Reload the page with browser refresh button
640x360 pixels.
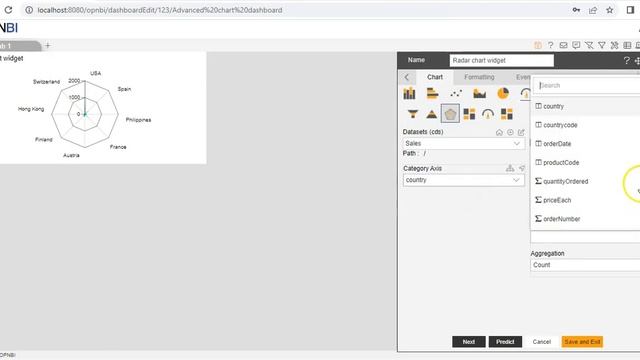8,10
